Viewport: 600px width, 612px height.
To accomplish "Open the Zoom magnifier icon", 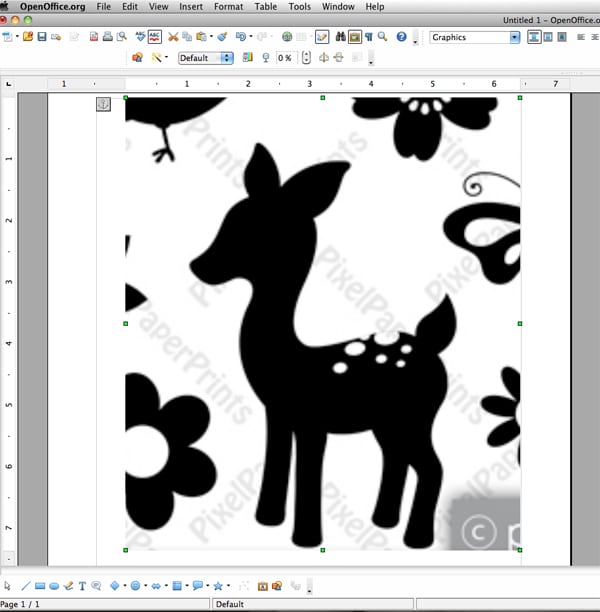I will tap(383, 37).
